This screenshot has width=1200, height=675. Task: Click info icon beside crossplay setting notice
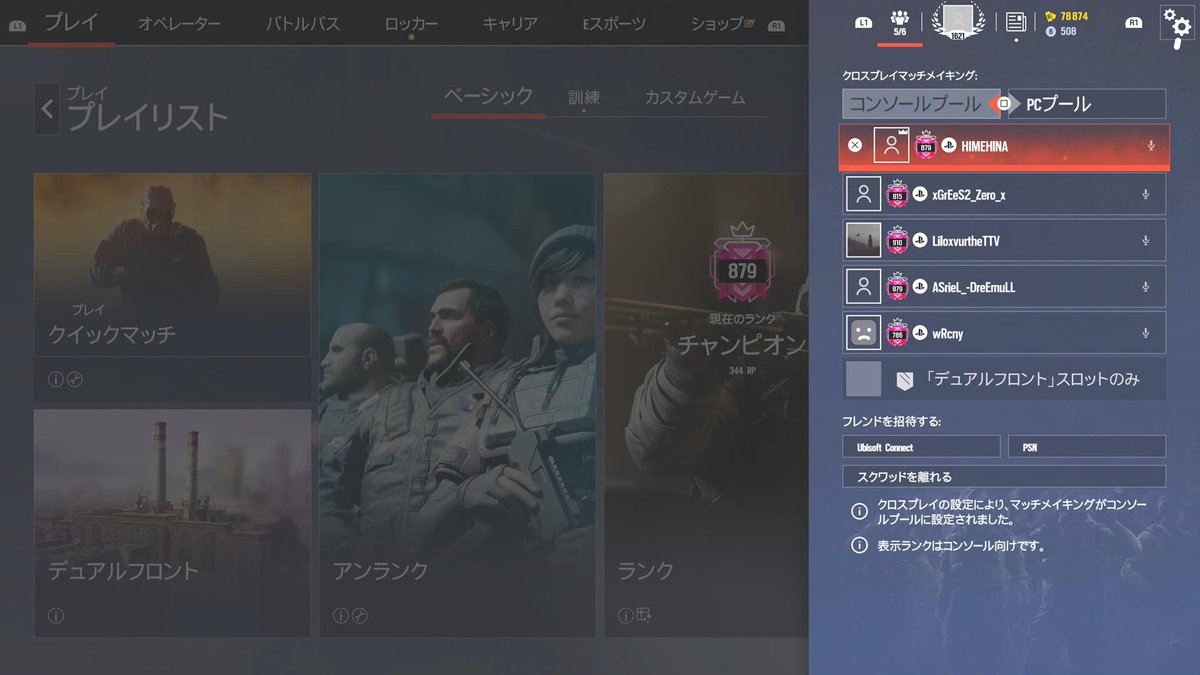tap(858, 511)
